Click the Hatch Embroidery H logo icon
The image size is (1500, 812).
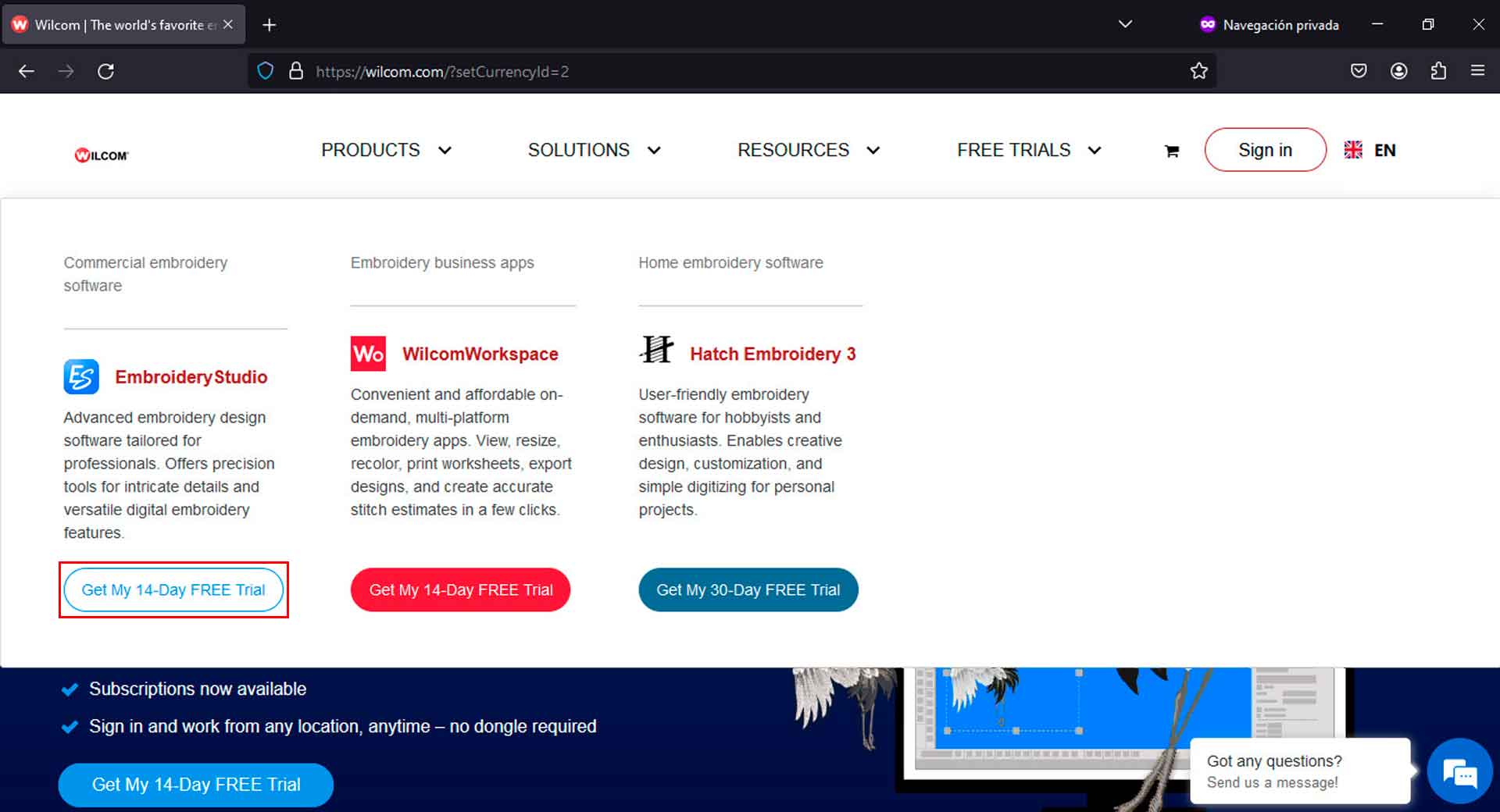656,349
